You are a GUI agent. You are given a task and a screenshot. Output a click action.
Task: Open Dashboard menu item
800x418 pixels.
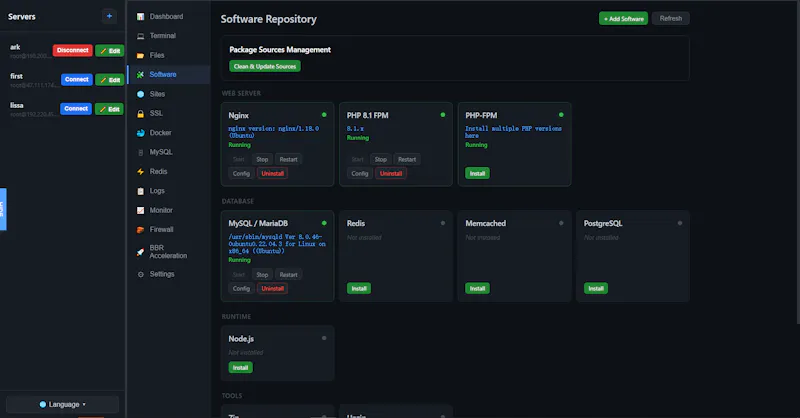tap(168, 16)
